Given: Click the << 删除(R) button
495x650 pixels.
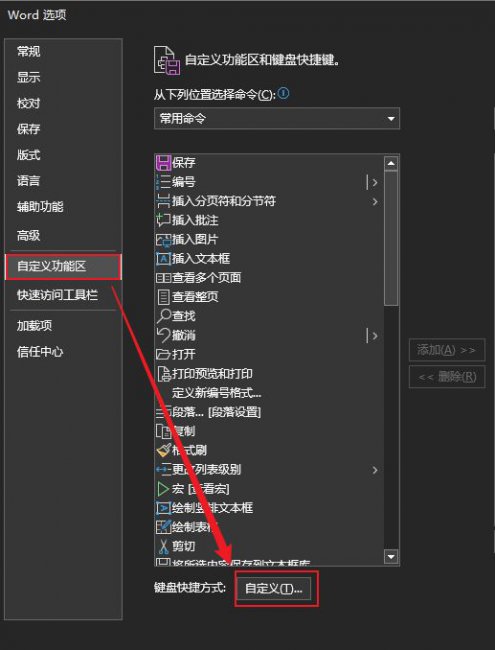Looking at the screenshot, I should pyautogui.click(x=446, y=377).
